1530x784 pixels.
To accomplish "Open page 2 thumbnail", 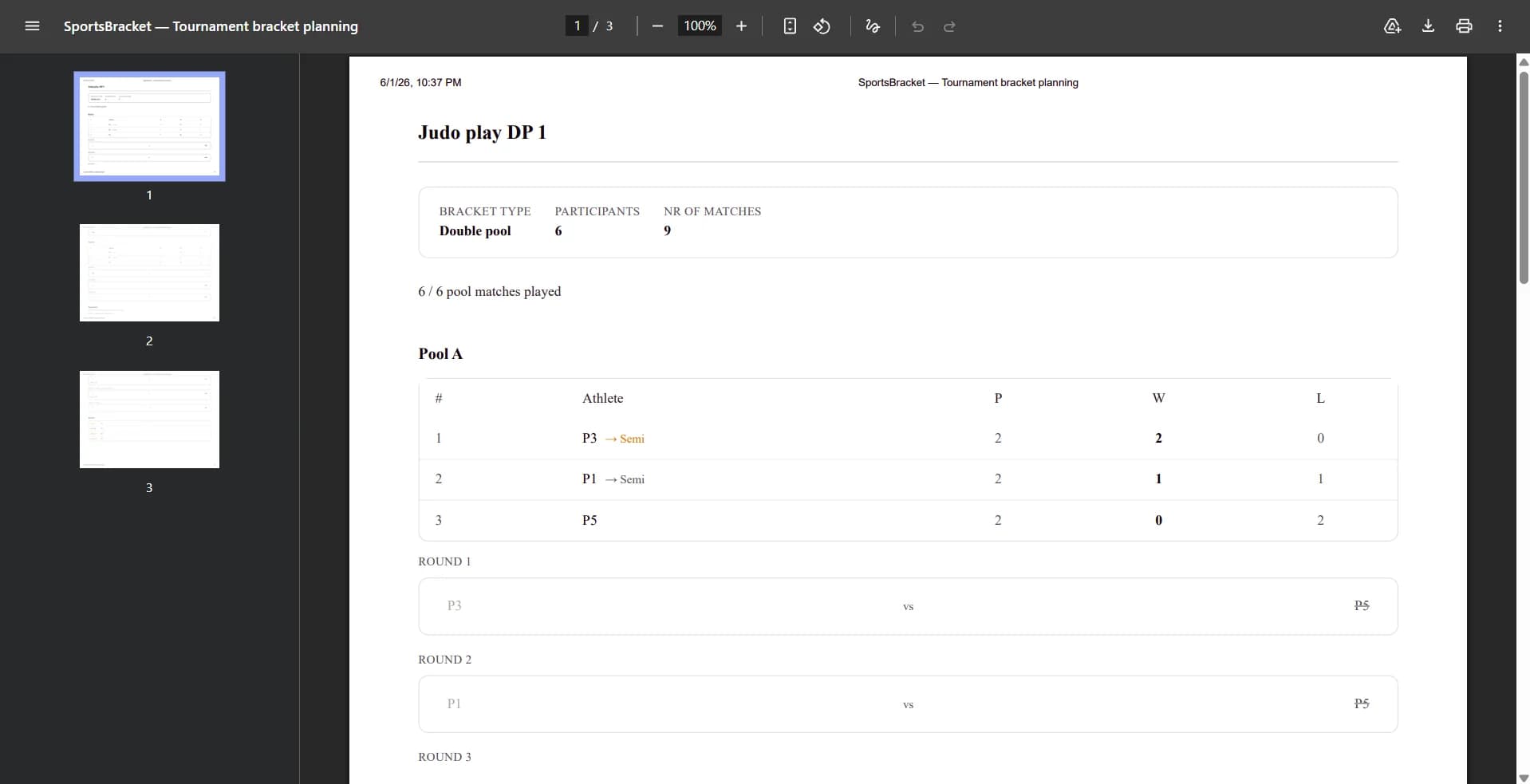I will click(149, 273).
